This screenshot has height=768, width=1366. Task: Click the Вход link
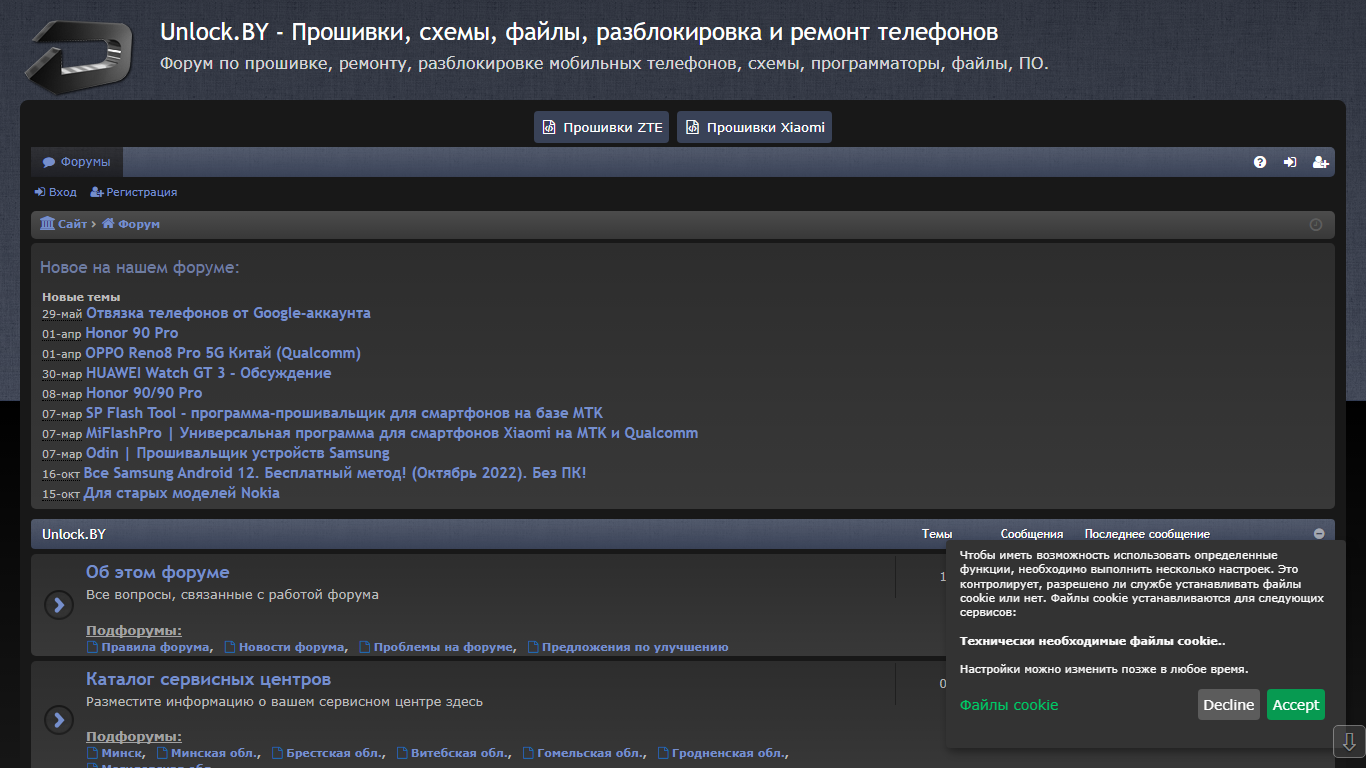click(x=55, y=192)
